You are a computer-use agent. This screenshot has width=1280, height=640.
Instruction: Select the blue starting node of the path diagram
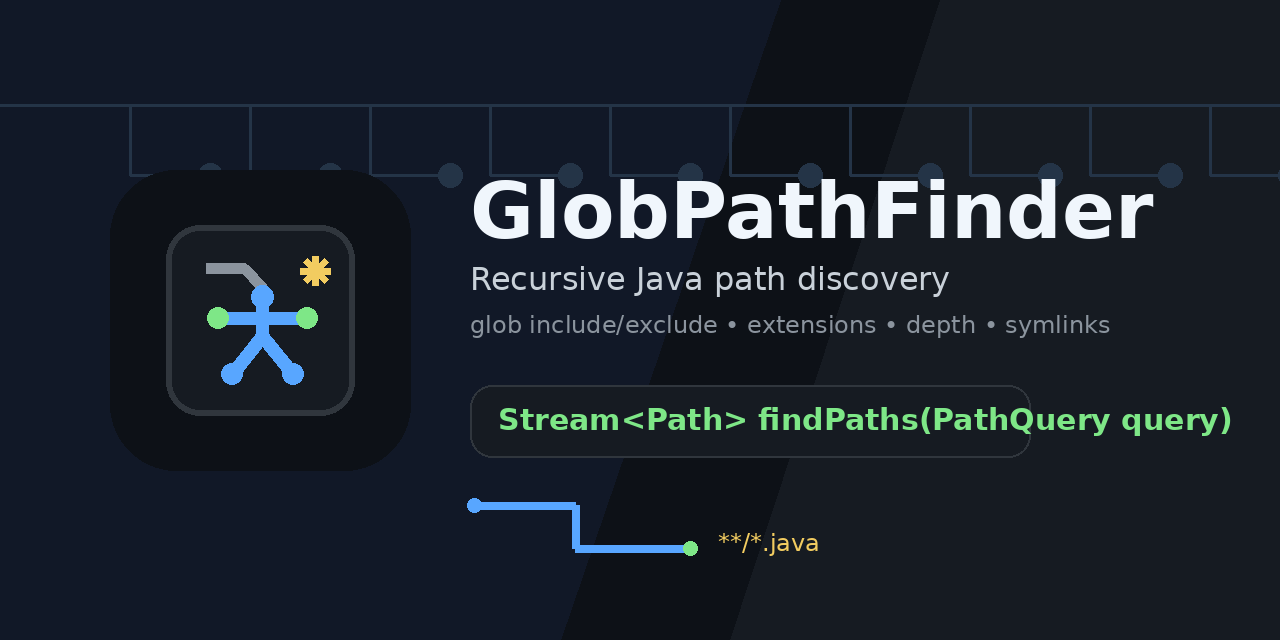point(472,504)
